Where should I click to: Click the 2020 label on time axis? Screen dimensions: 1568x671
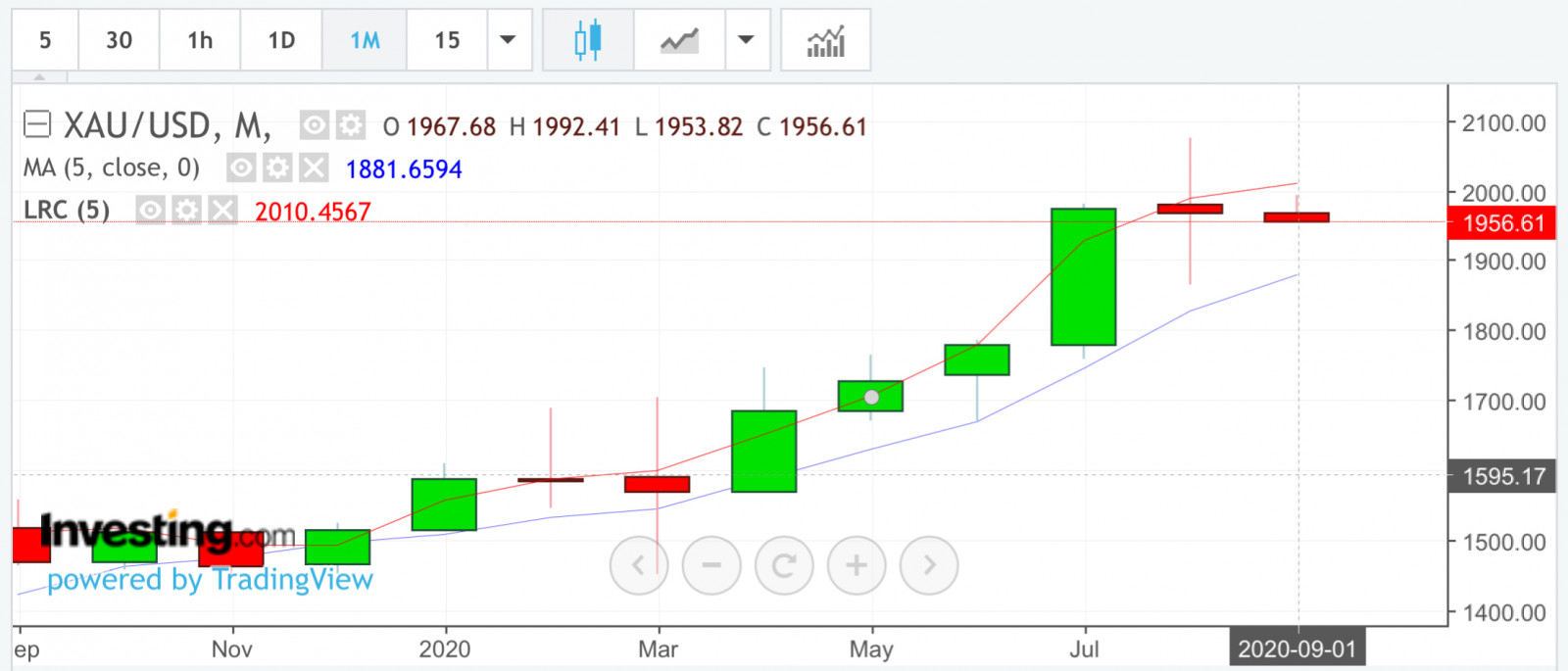(444, 648)
